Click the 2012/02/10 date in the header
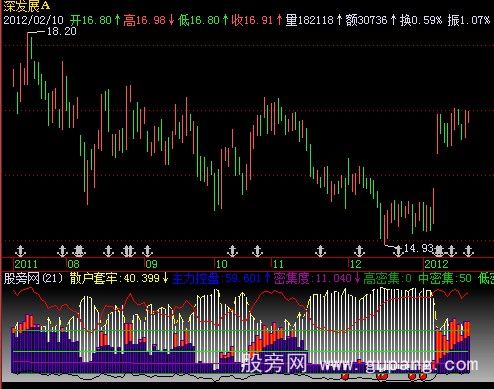The image size is (494, 389). (33, 20)
